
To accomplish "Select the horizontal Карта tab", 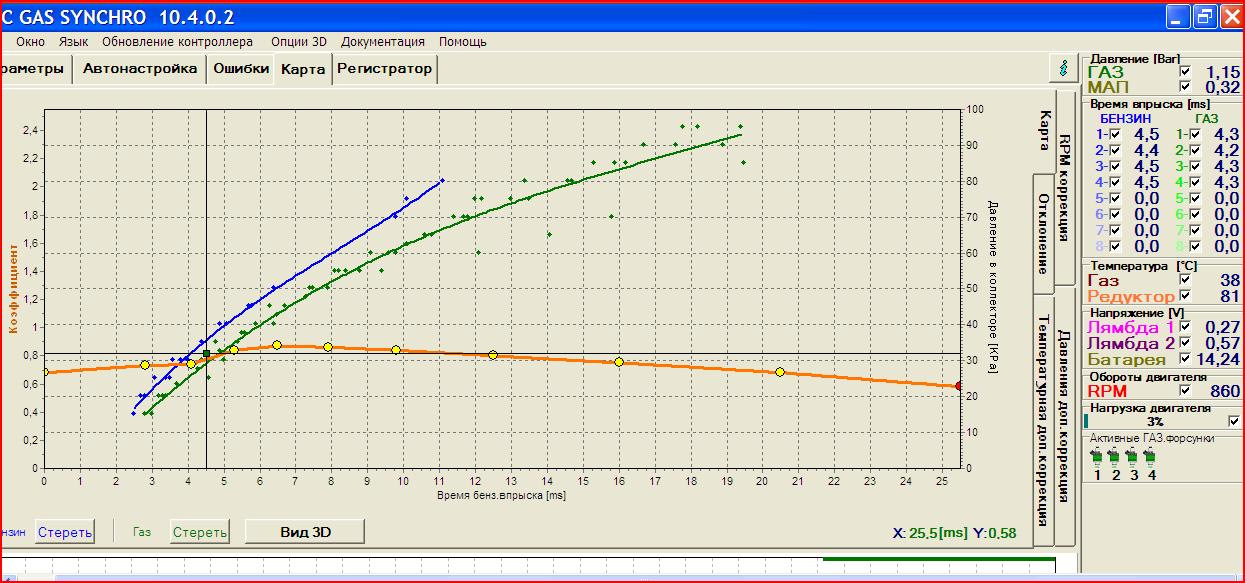I will click(303, 70).
